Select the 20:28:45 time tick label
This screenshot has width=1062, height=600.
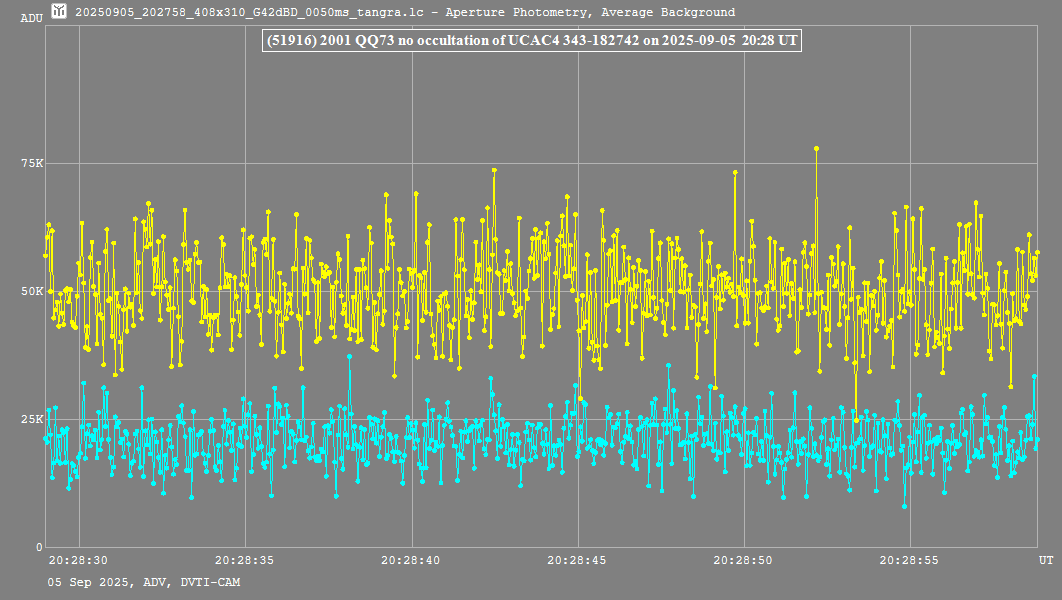[577, 561]
